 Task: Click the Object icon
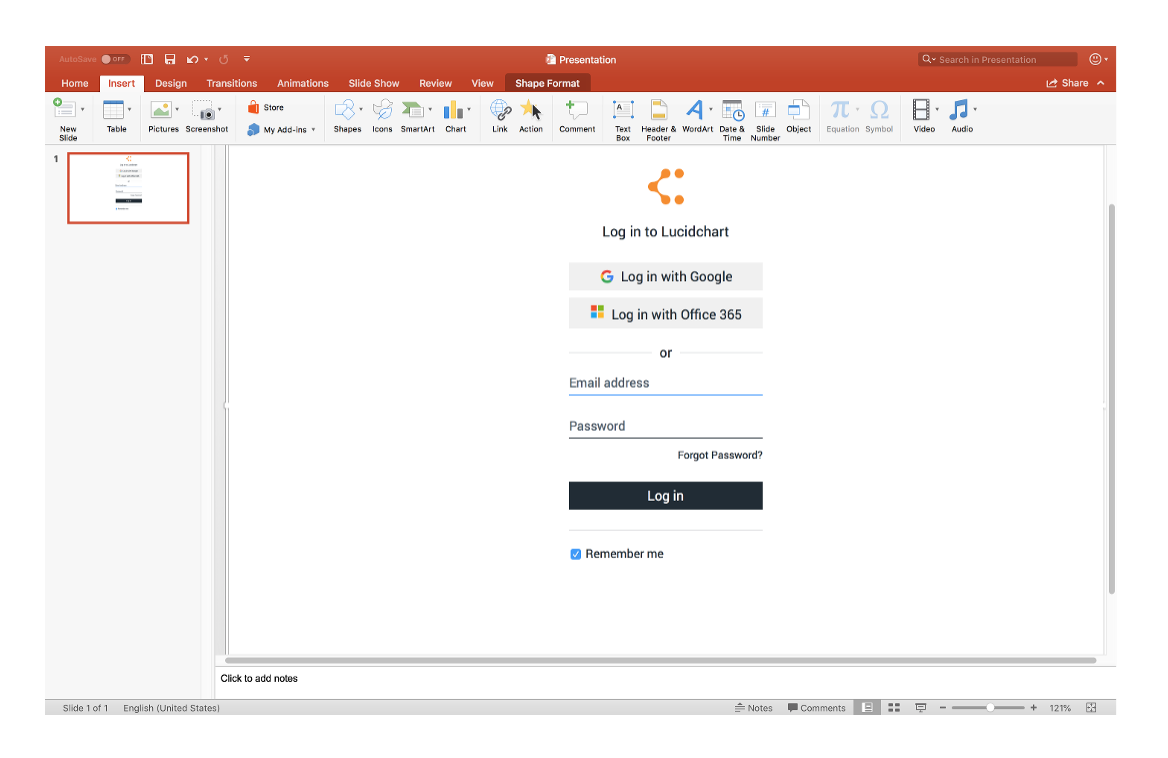[799, 110]
